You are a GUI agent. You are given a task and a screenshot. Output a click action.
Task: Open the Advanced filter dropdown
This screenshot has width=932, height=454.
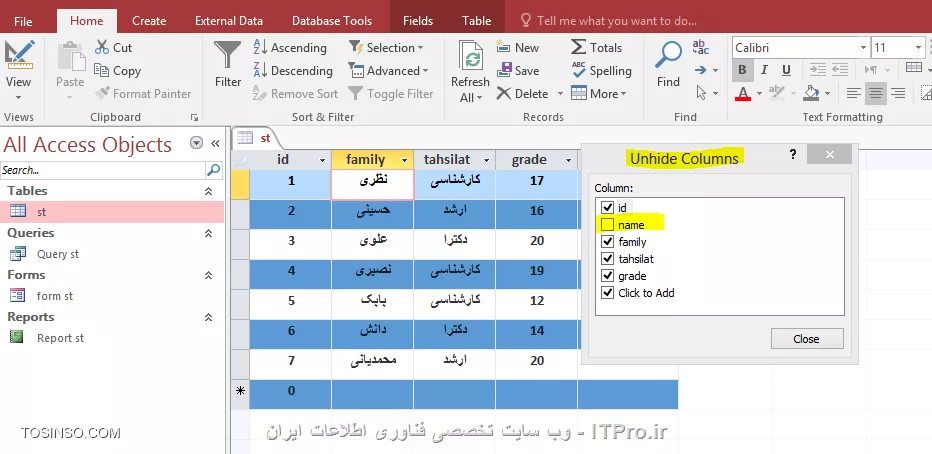pyautogui.click(x=389, y=71)
